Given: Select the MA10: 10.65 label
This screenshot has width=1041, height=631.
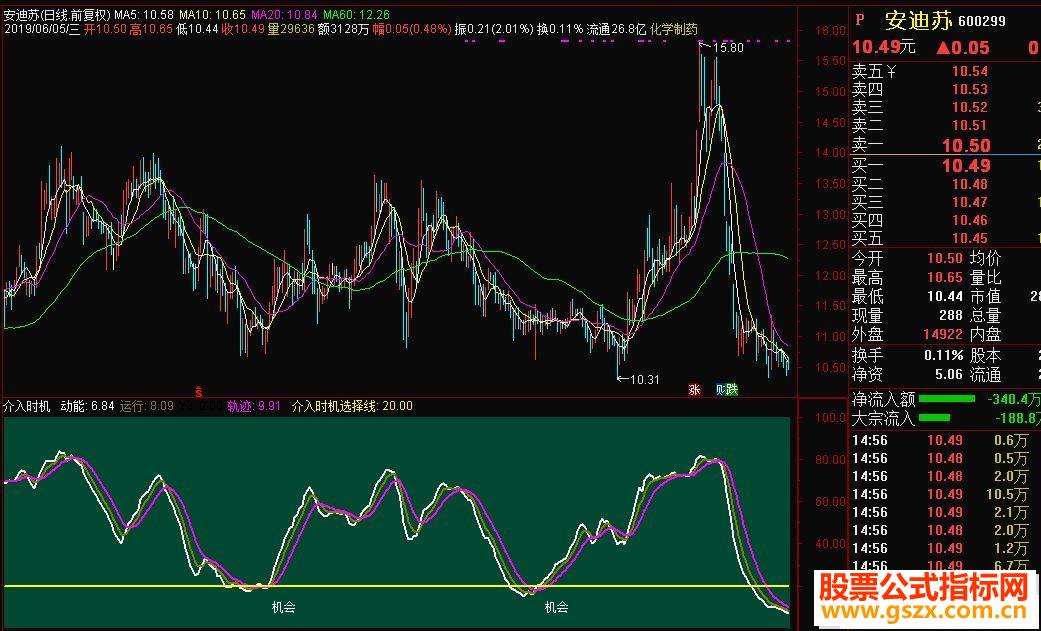Looking at the screenshot, I should [212, 15].
